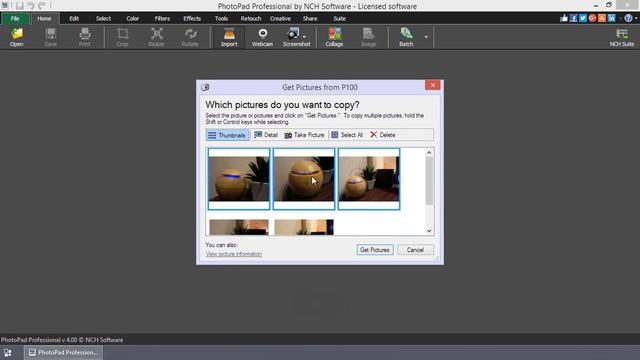Click the Image toolbar icon

368,37
